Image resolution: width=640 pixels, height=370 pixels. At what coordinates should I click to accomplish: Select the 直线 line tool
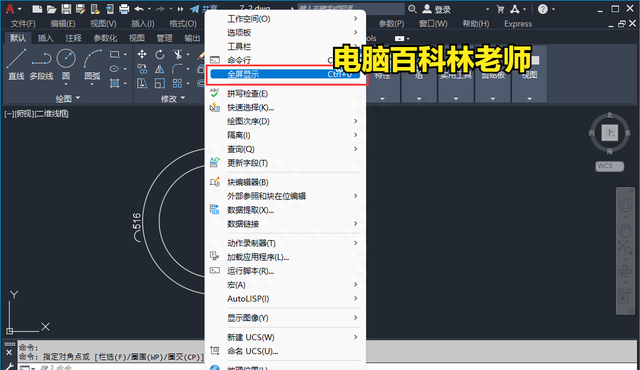point(16,64)
